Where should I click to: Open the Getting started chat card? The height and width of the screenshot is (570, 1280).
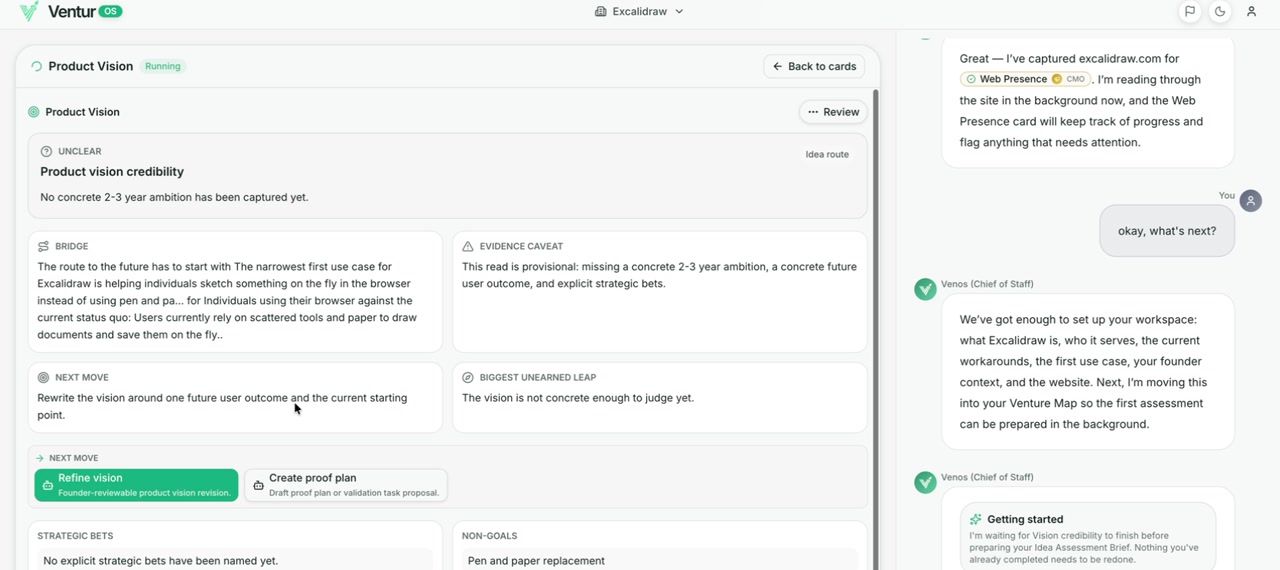pos(1088,536)
